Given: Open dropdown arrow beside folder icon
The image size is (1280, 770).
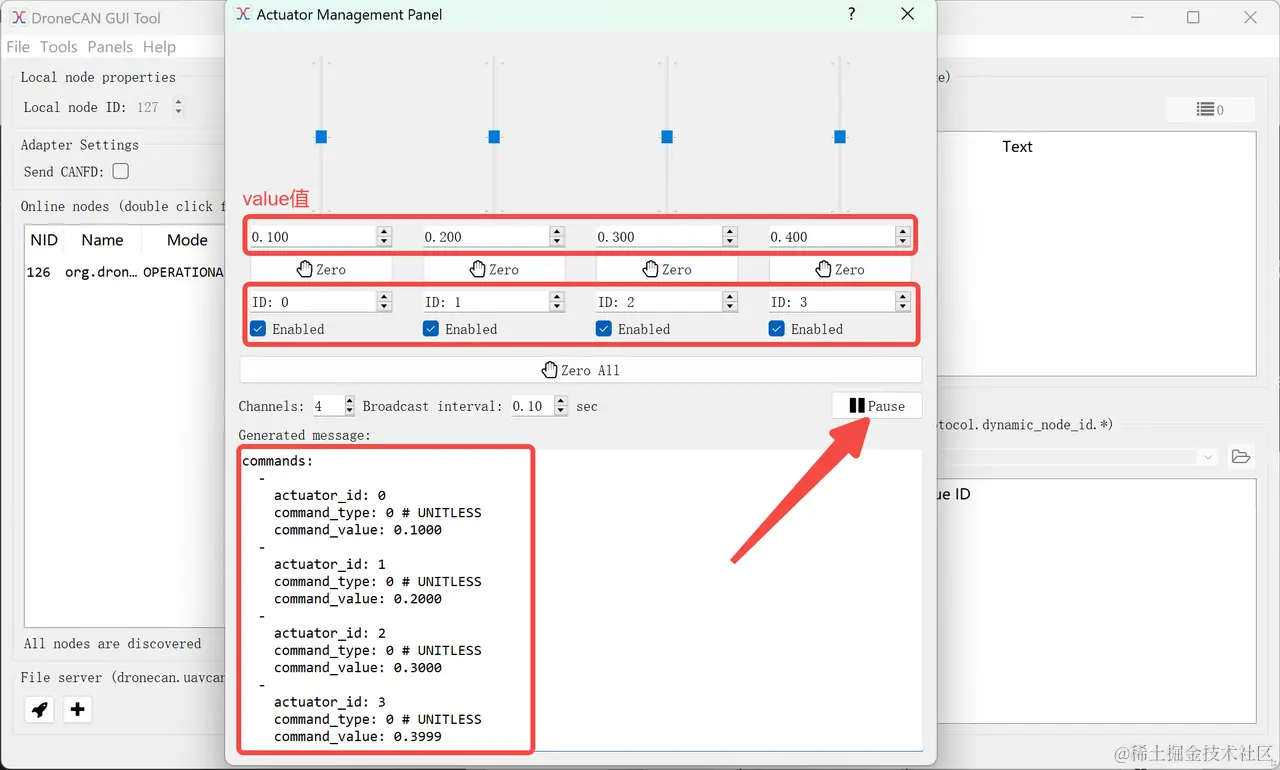Looking at the screenshot, I should click(1208, 457).
